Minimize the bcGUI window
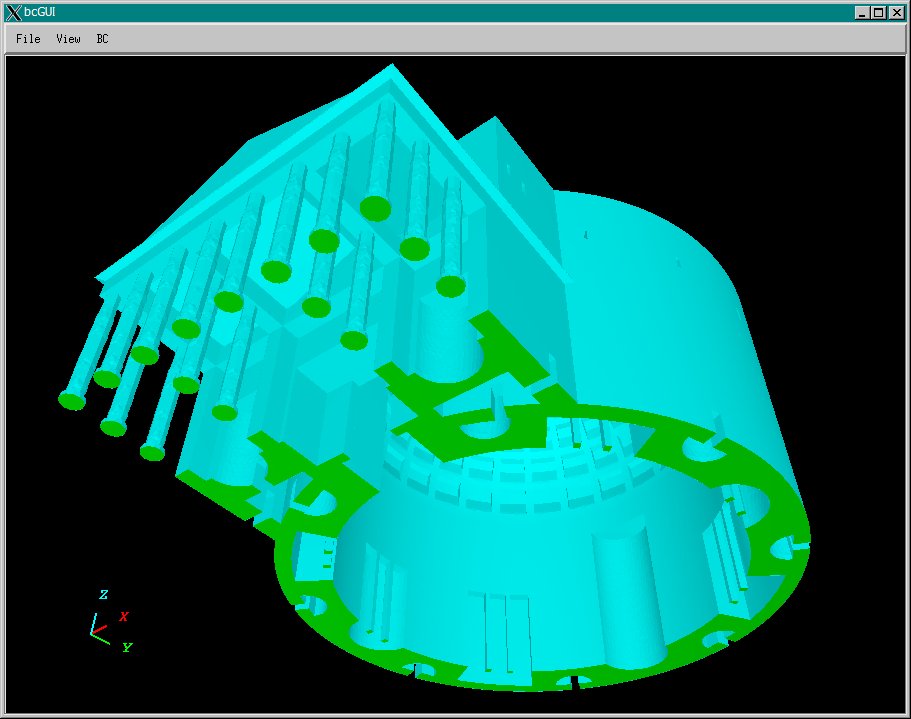The height and width of the screenshot is (719, 911). click(862, 12)
